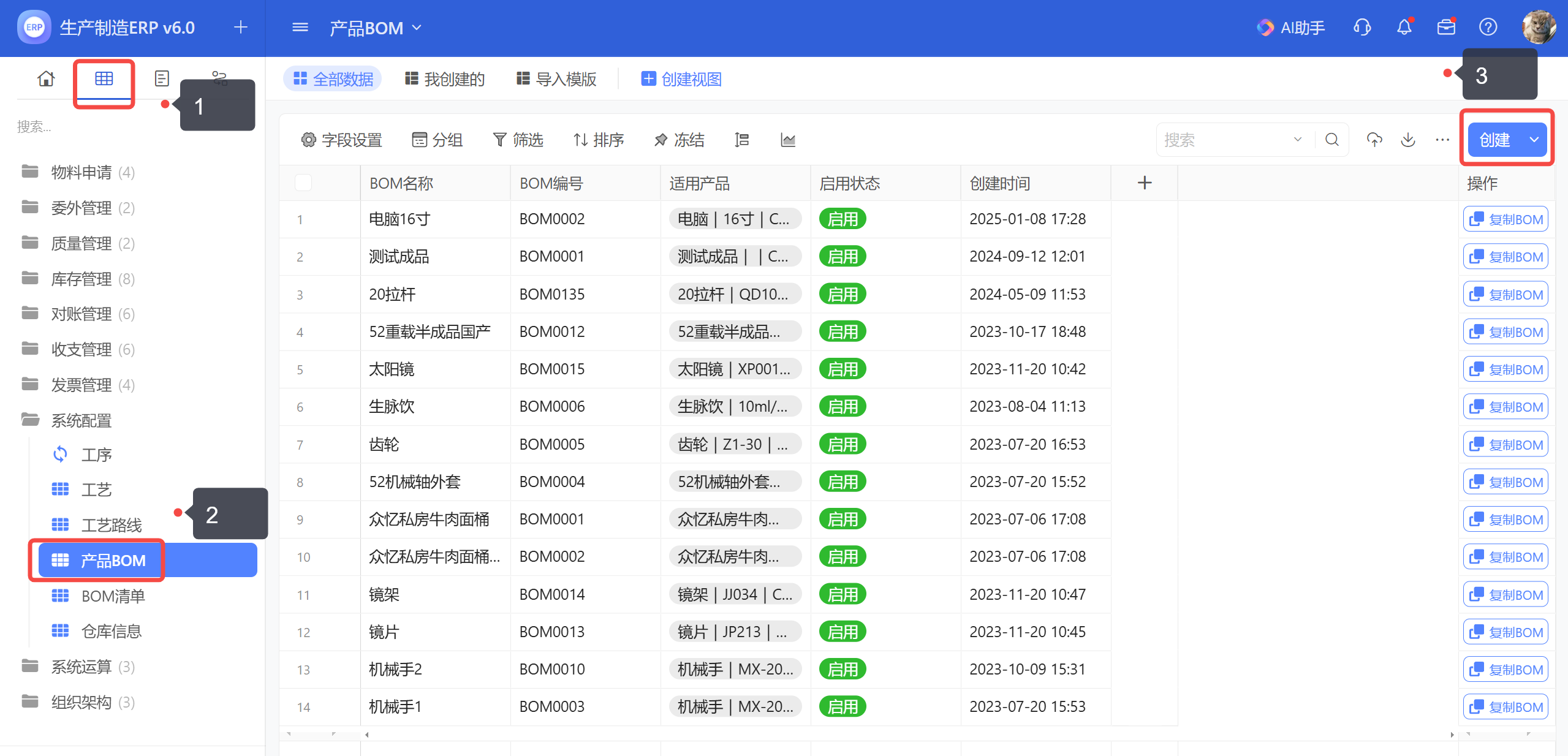Click the right arrow of horizontal scrollbar
The width and height of the screenshot is (1568, 756).
point(1451,734)
